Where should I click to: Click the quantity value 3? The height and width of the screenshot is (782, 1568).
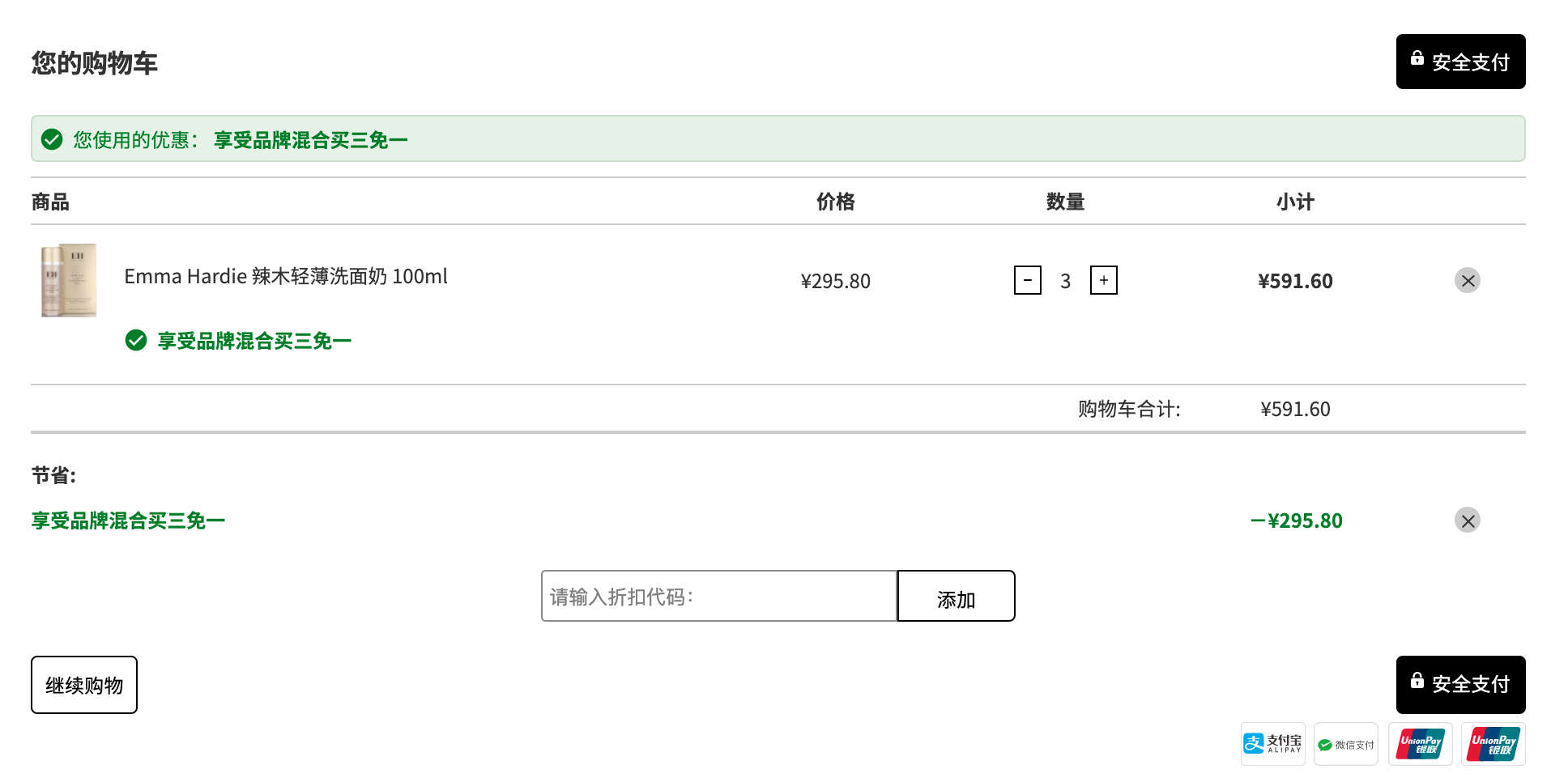click(1065, 281)
